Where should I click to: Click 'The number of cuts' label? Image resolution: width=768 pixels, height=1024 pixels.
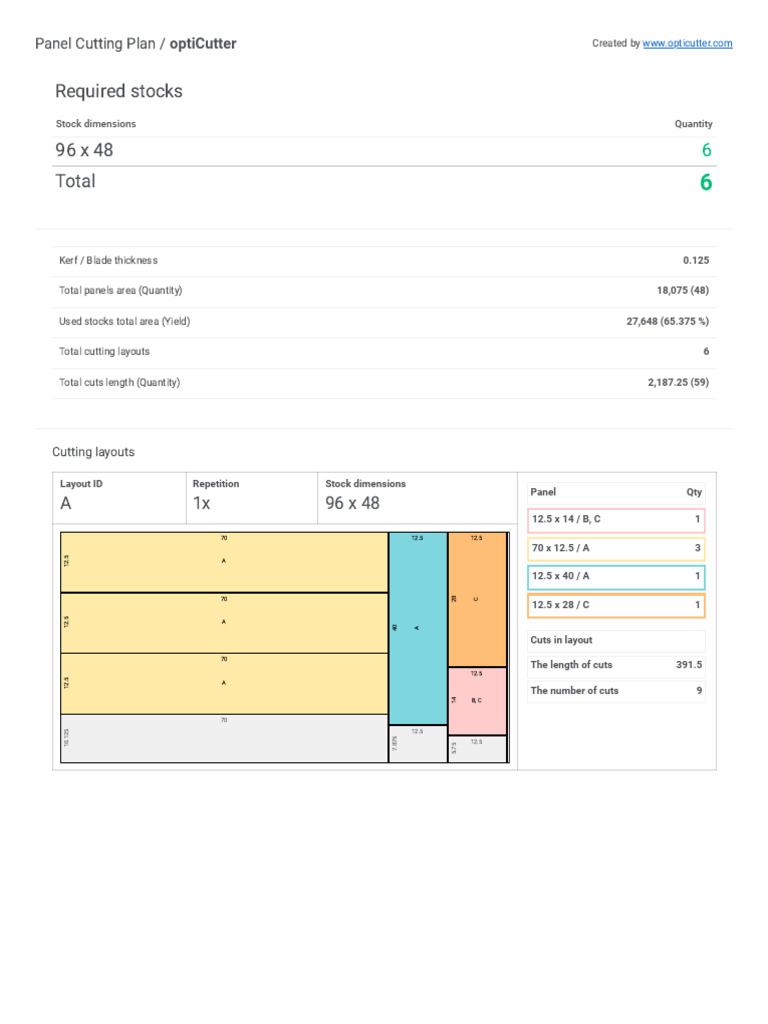[575, 690]
